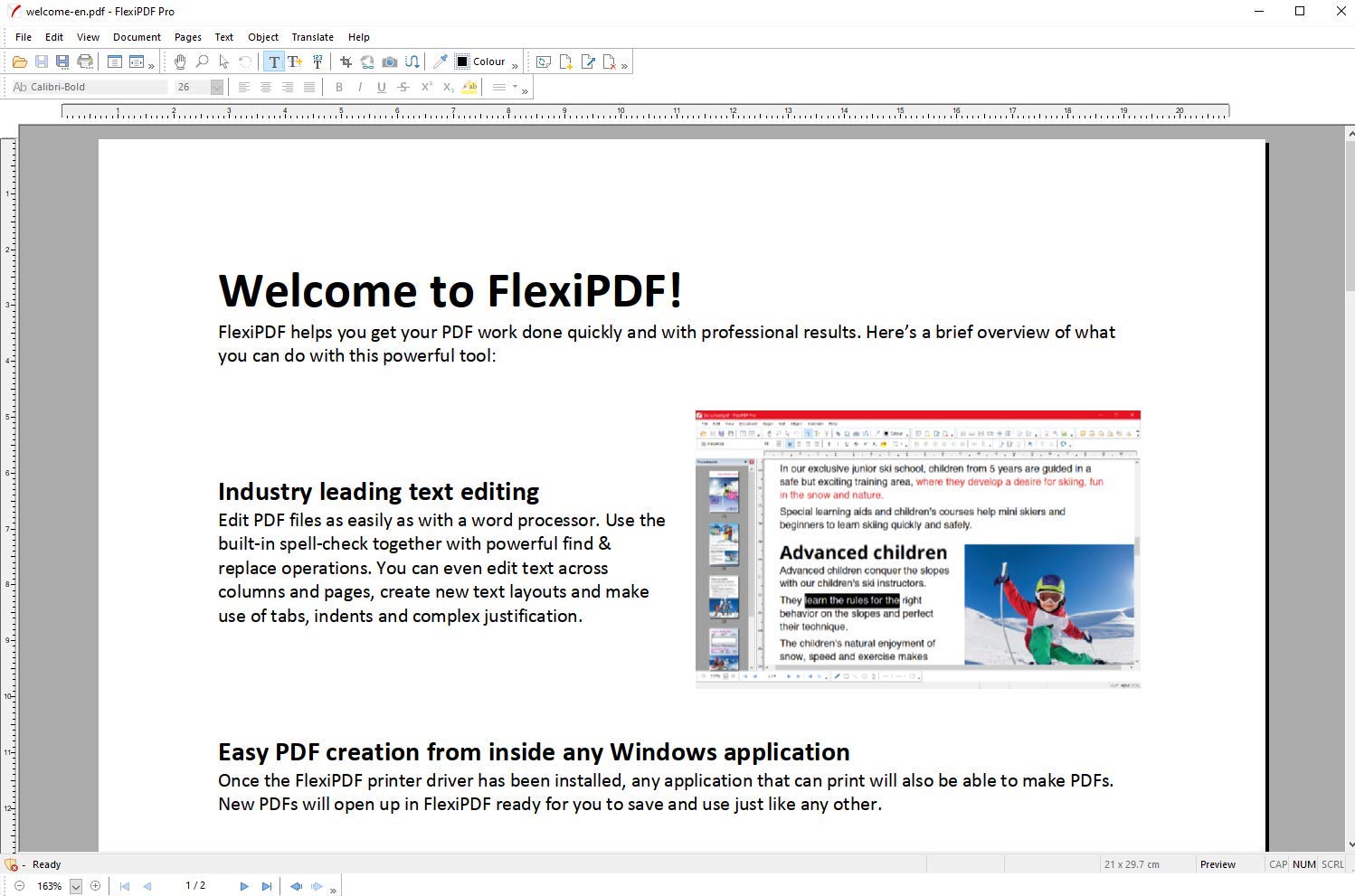Go to the next page
Screen dimensions: 1355x896
[244, 886]
